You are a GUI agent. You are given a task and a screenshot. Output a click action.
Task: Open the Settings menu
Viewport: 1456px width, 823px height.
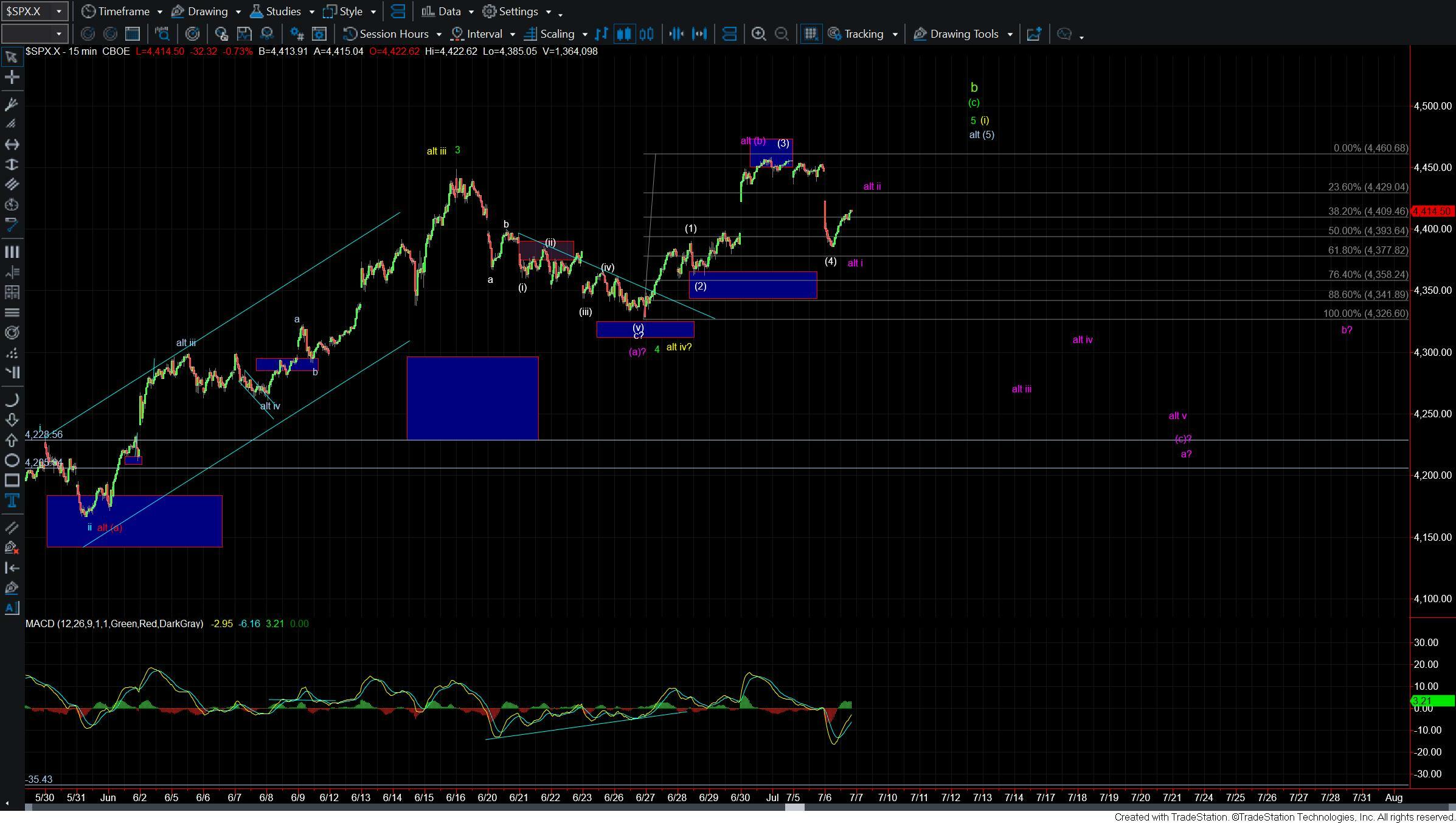511,12
